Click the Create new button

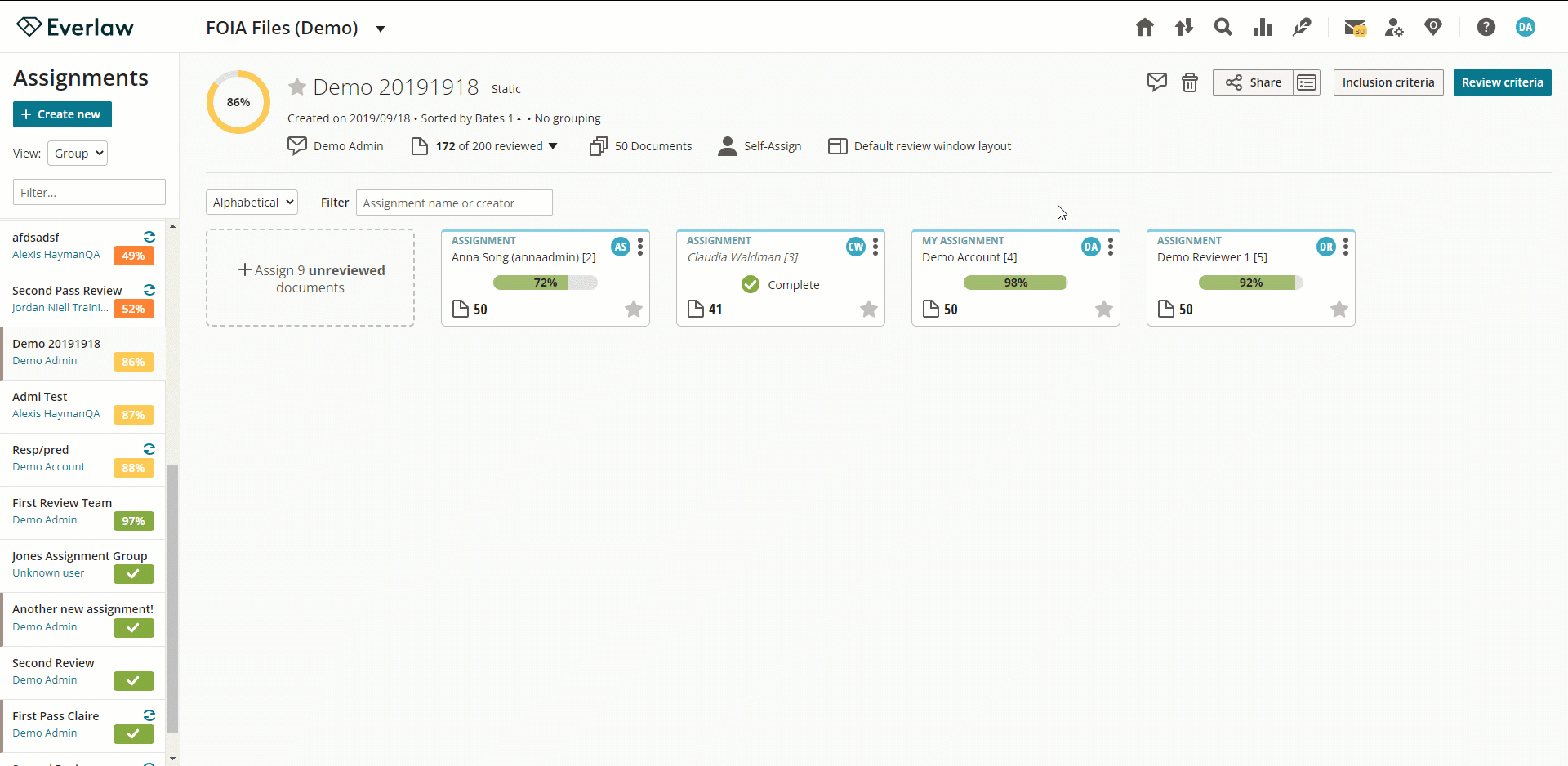click(x=62, y=114)
